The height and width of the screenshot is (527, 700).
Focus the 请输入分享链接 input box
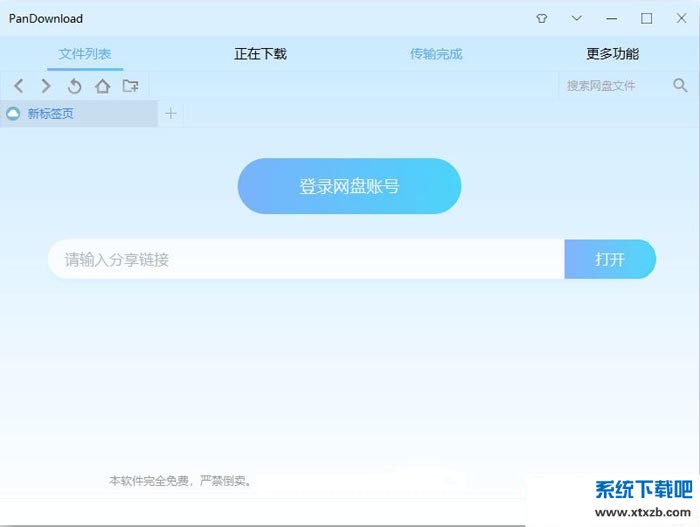click(x=305, y=259)
